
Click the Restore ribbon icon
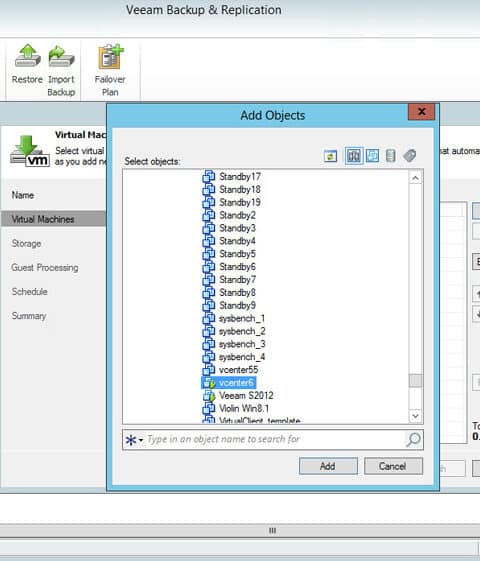[x=27, y=55]
